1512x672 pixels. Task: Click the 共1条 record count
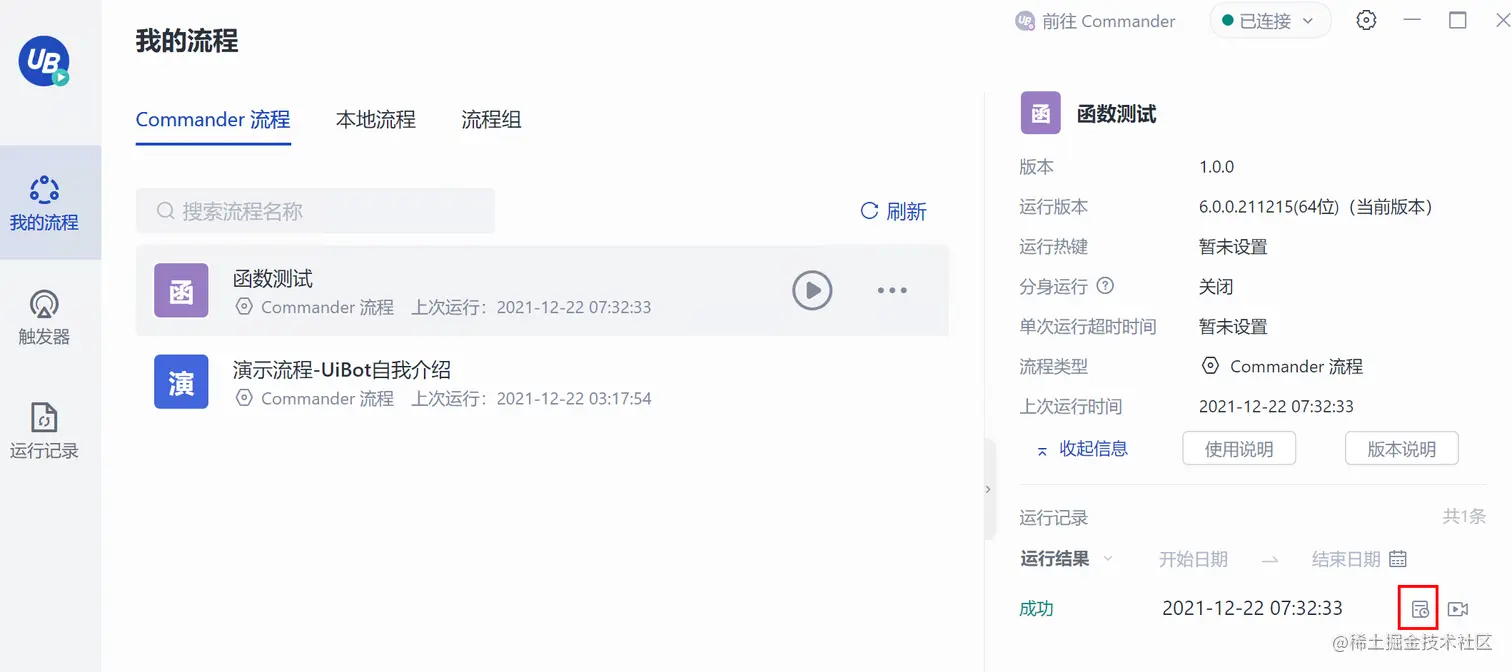1464,517
